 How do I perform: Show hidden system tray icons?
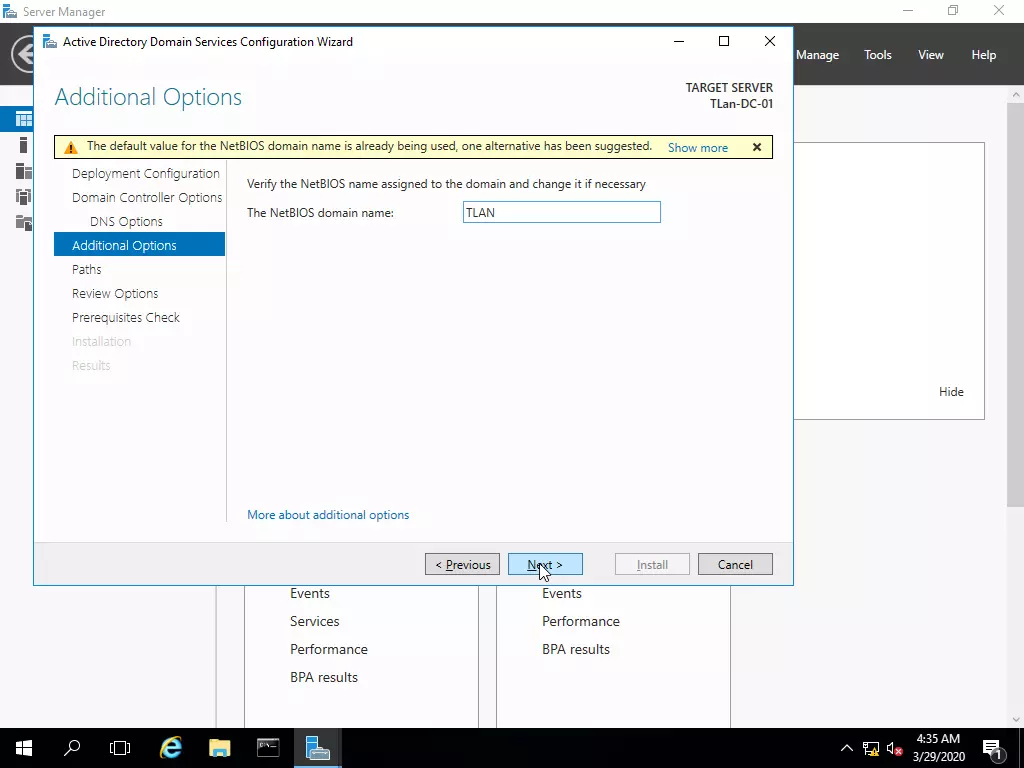point(846,748)
